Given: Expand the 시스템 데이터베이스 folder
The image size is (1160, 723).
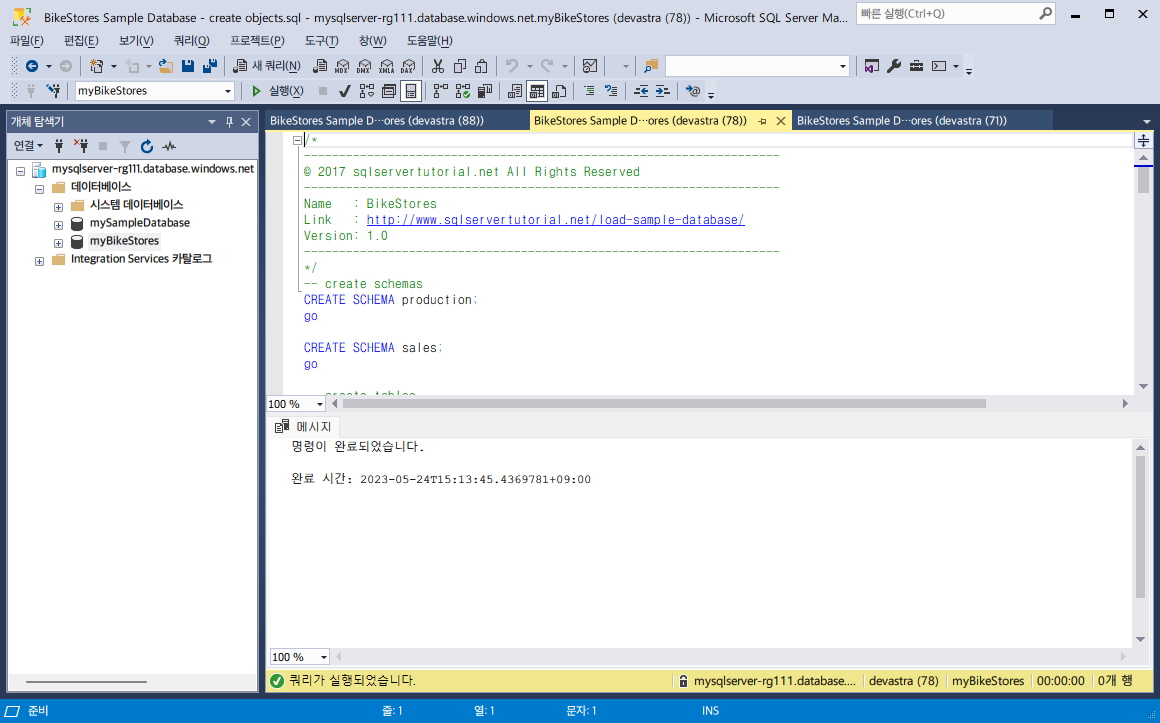Looking at the screenshot, I should coord(58,207).
